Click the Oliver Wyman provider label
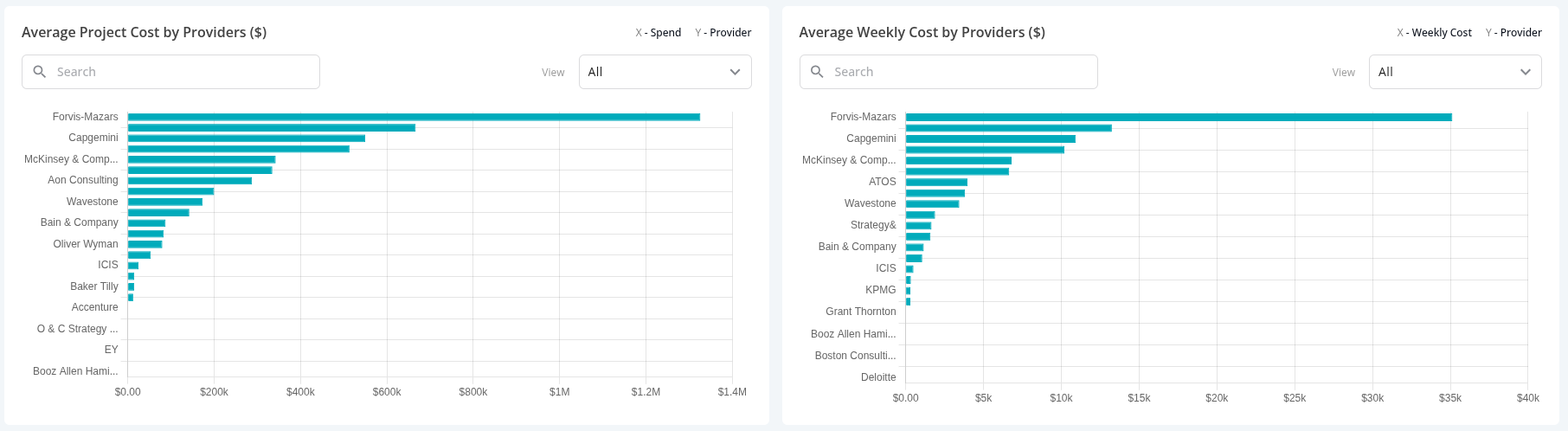Image resolution: width=1568 pixels, height=431 pixels. 85,244
